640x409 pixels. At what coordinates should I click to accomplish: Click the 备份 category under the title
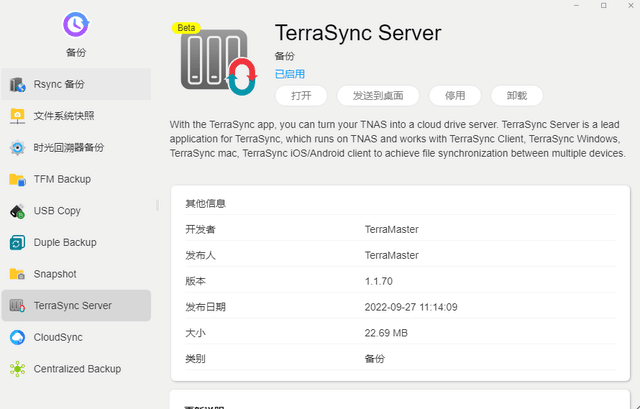tap(284, 56)
